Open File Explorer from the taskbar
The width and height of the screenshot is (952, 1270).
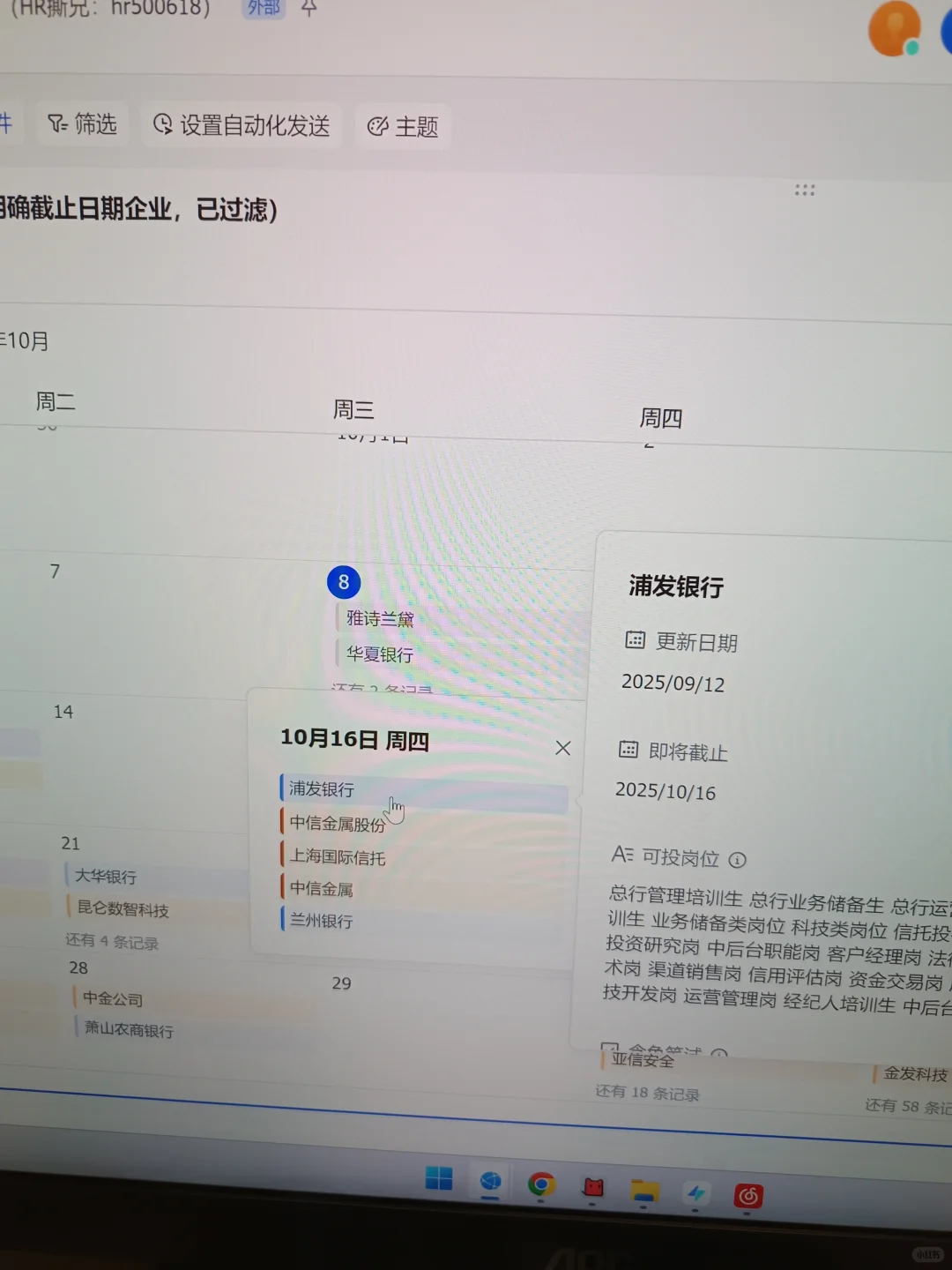point(644,1192)
